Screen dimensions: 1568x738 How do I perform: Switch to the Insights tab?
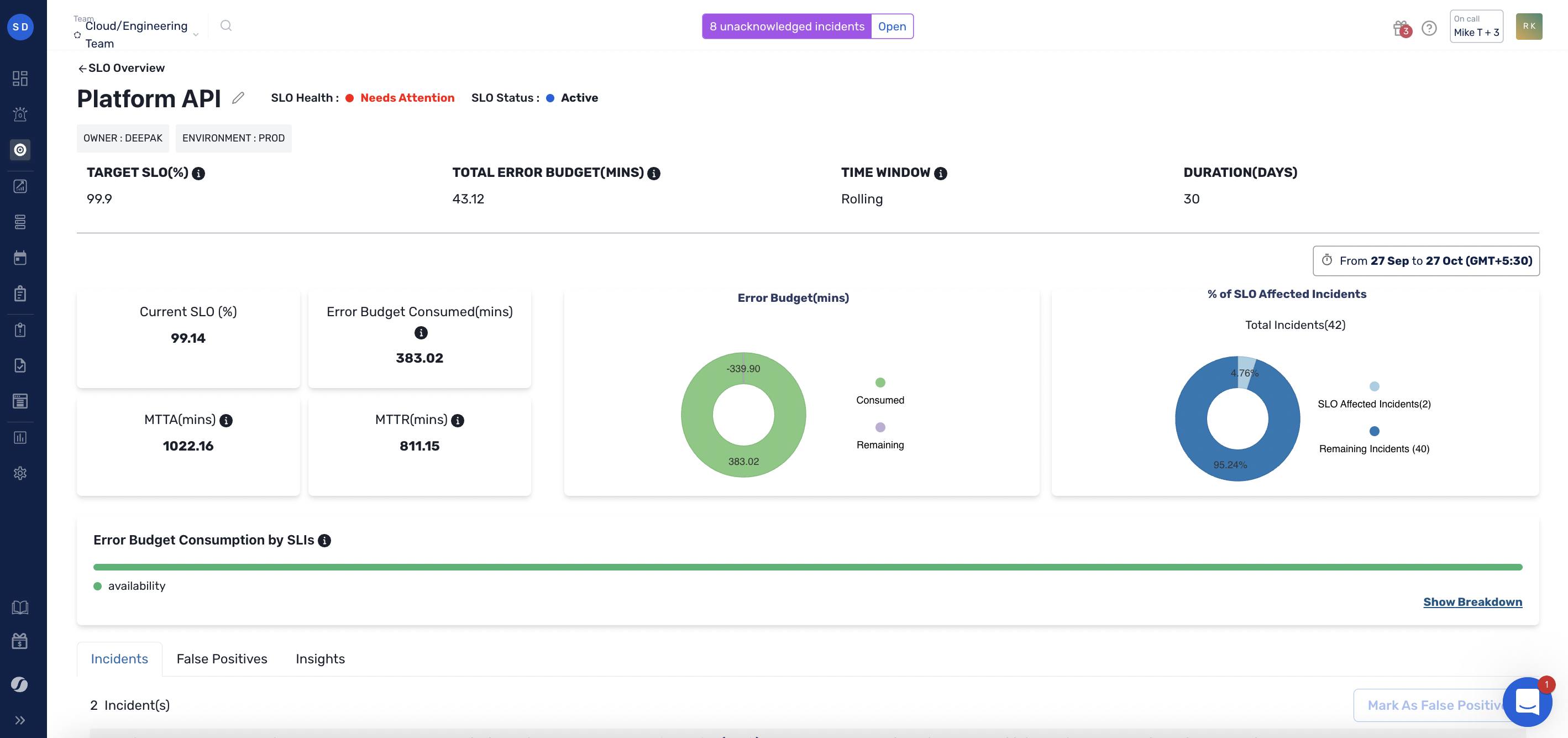point(320,659)
